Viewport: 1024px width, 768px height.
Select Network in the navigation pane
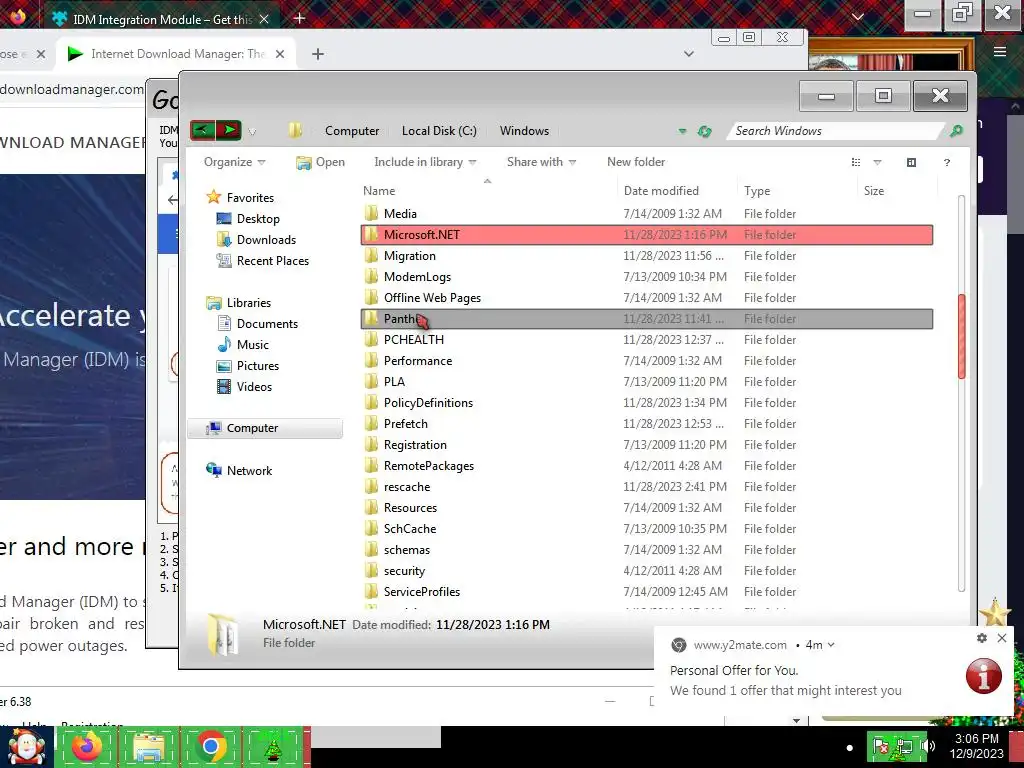[x=249, y=470]
